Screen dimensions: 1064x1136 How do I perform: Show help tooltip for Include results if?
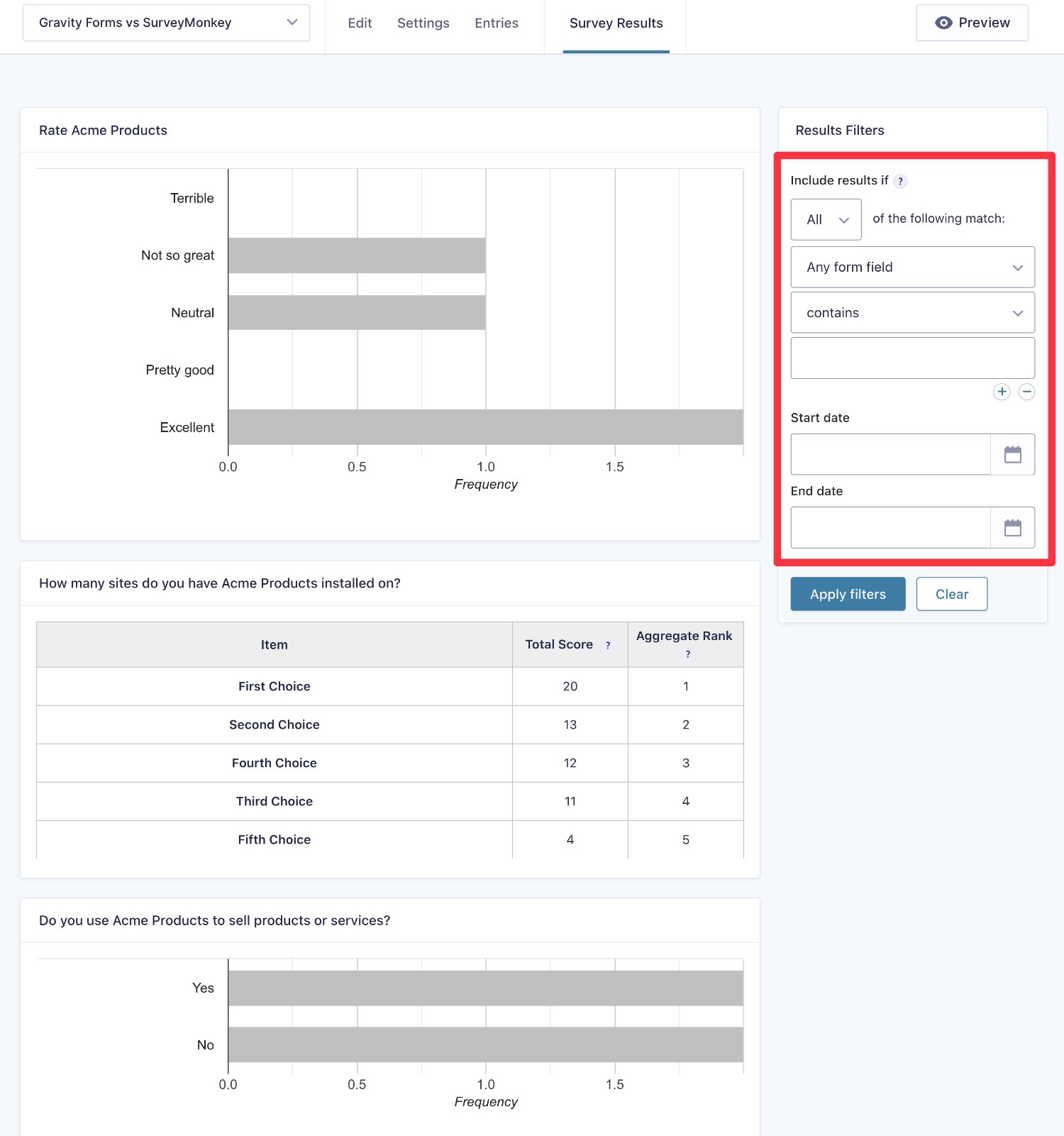900,181
